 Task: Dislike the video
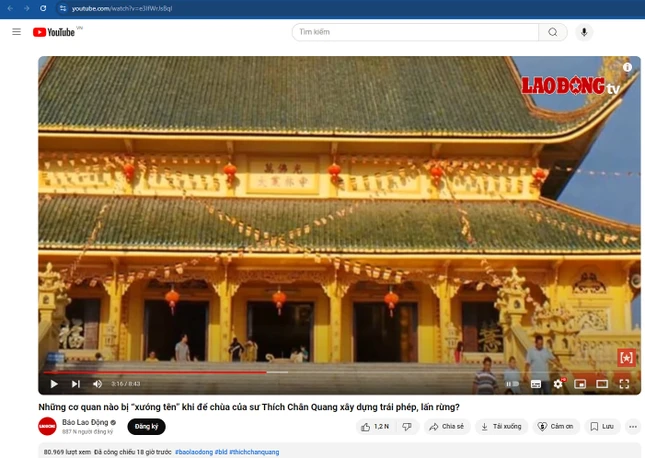407,427
